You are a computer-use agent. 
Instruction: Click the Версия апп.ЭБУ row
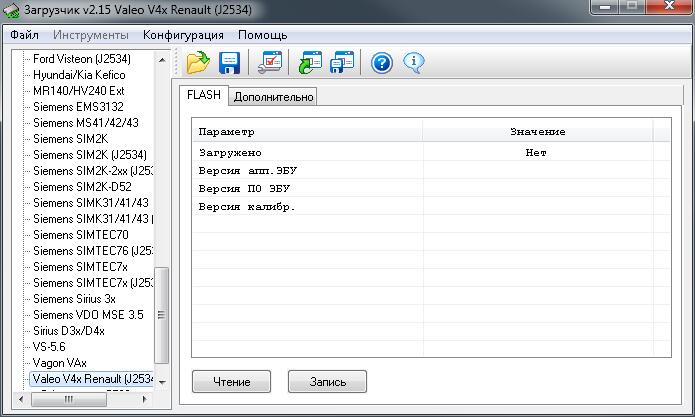(431, 170)
